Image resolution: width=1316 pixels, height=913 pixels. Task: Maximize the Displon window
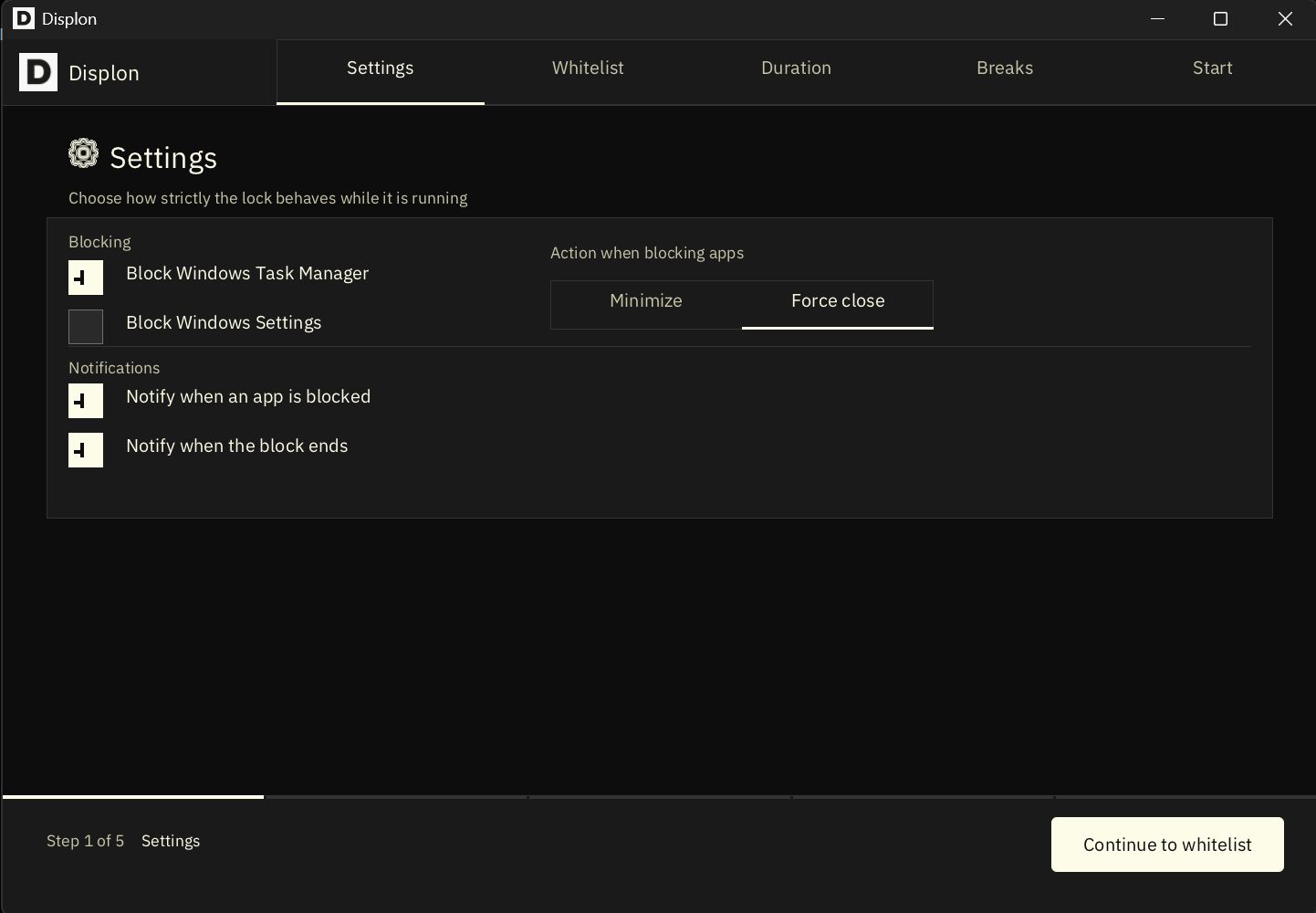(1220, 18)
